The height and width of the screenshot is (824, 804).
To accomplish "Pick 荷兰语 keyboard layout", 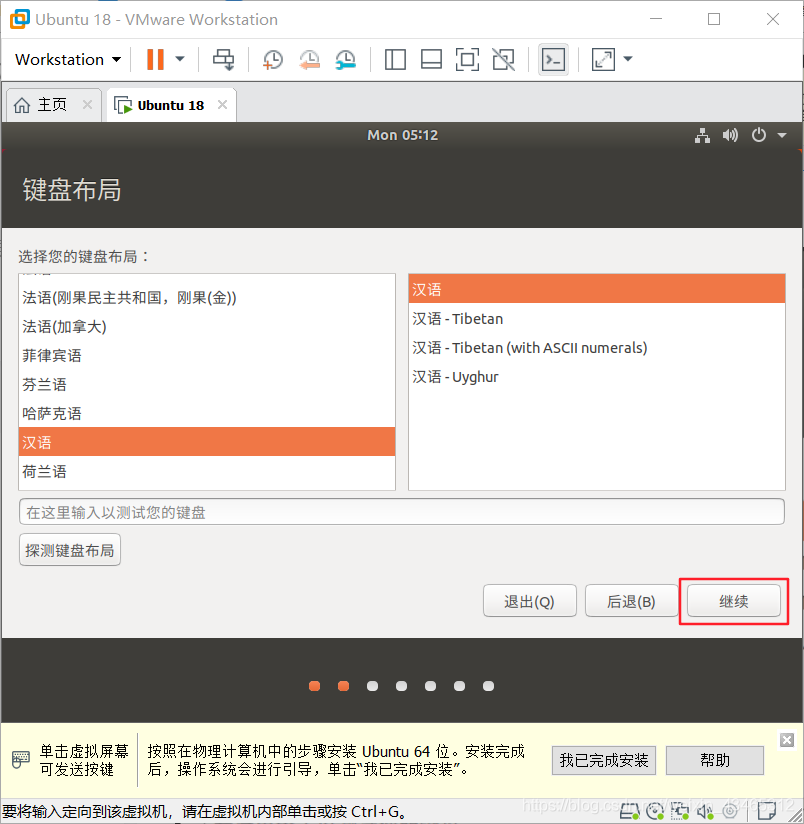I will coord(207,471).
